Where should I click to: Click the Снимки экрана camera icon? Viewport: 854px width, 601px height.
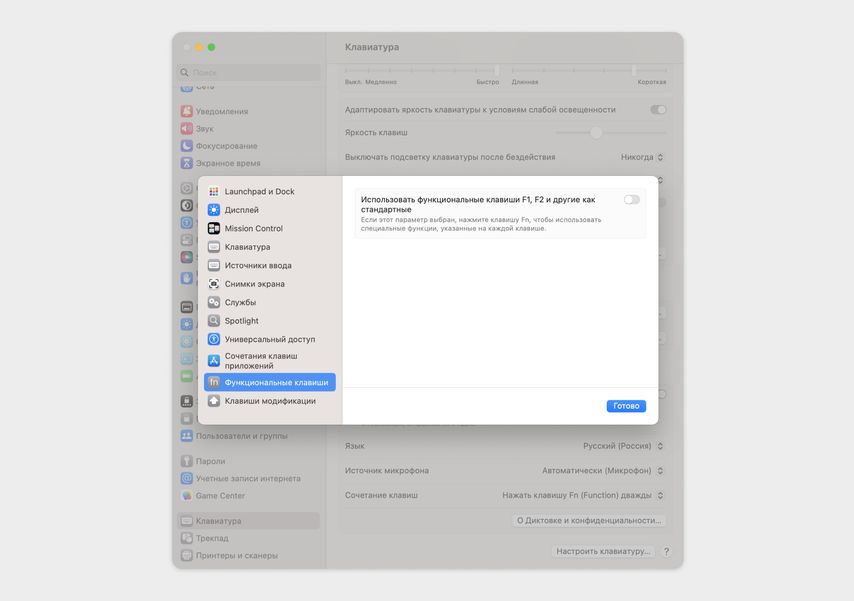pos(214,284)
